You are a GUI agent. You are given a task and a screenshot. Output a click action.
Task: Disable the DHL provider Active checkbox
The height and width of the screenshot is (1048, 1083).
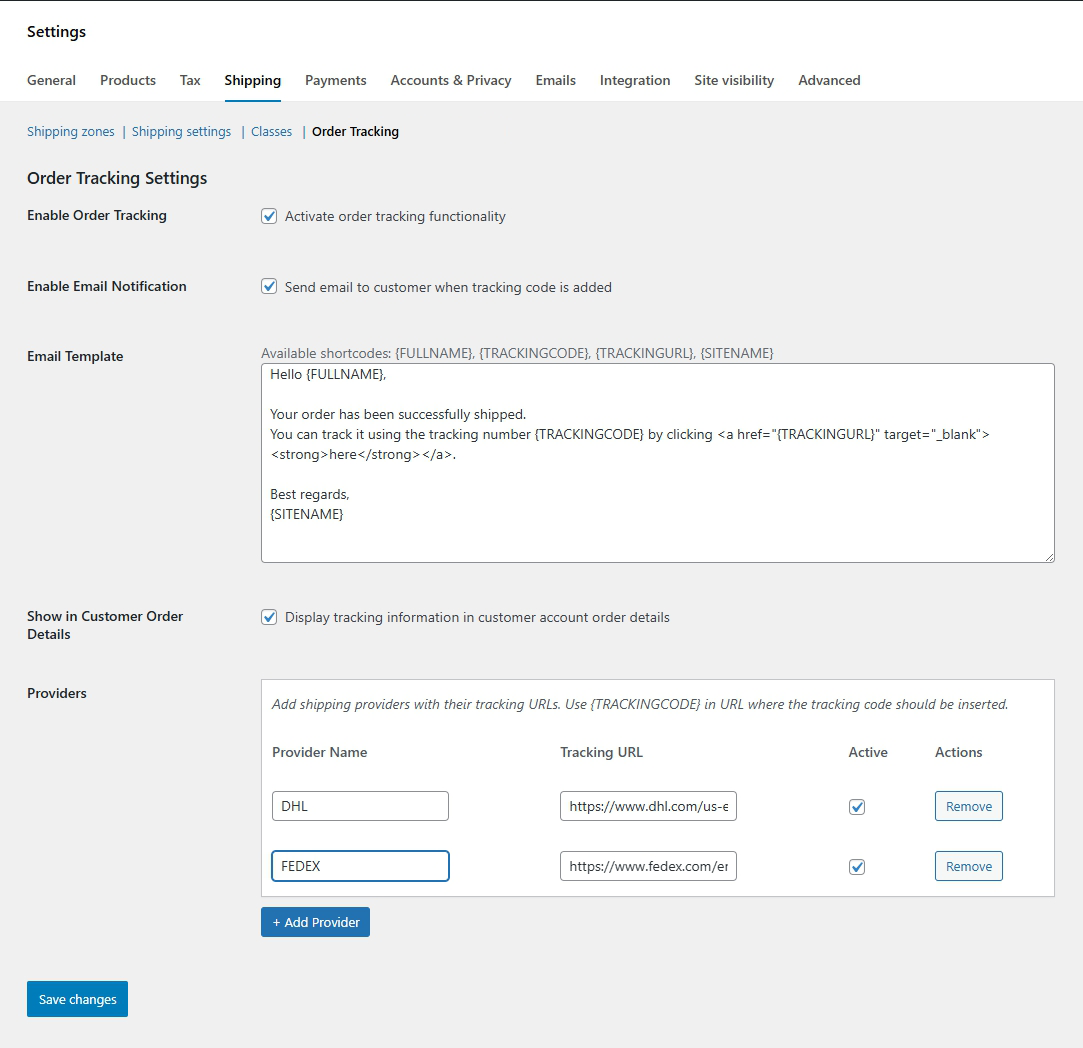(x=857, y=807)
